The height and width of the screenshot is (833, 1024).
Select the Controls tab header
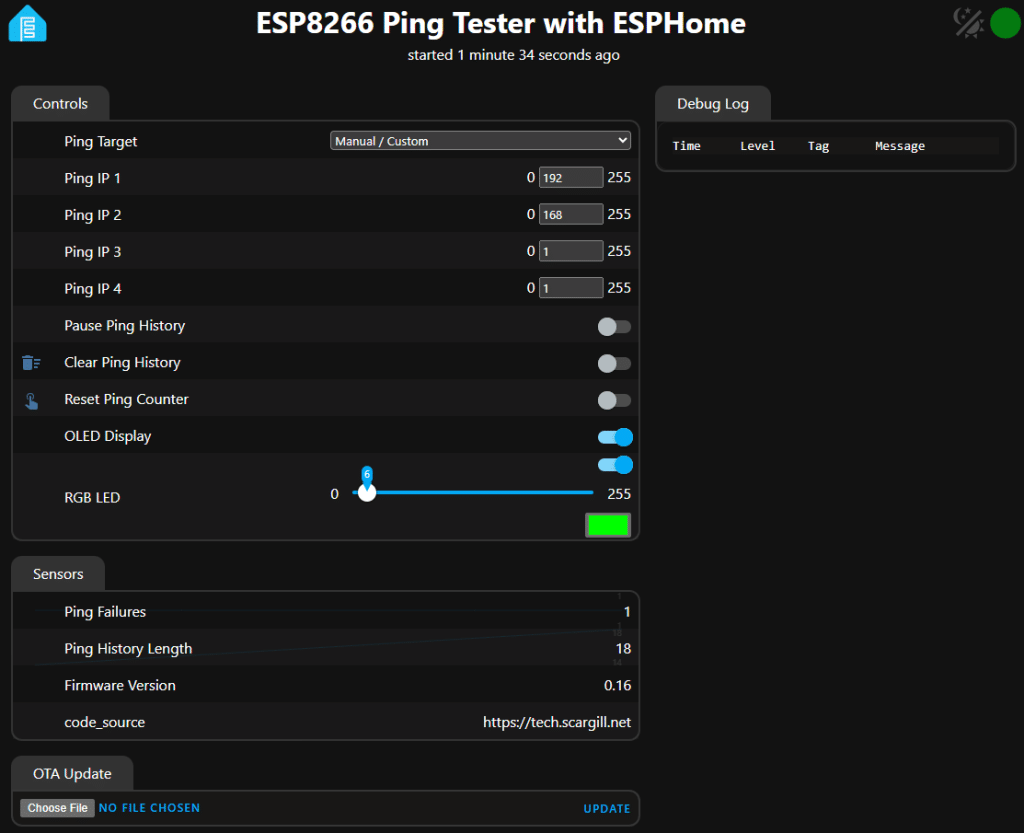click(x=60, y=104)
